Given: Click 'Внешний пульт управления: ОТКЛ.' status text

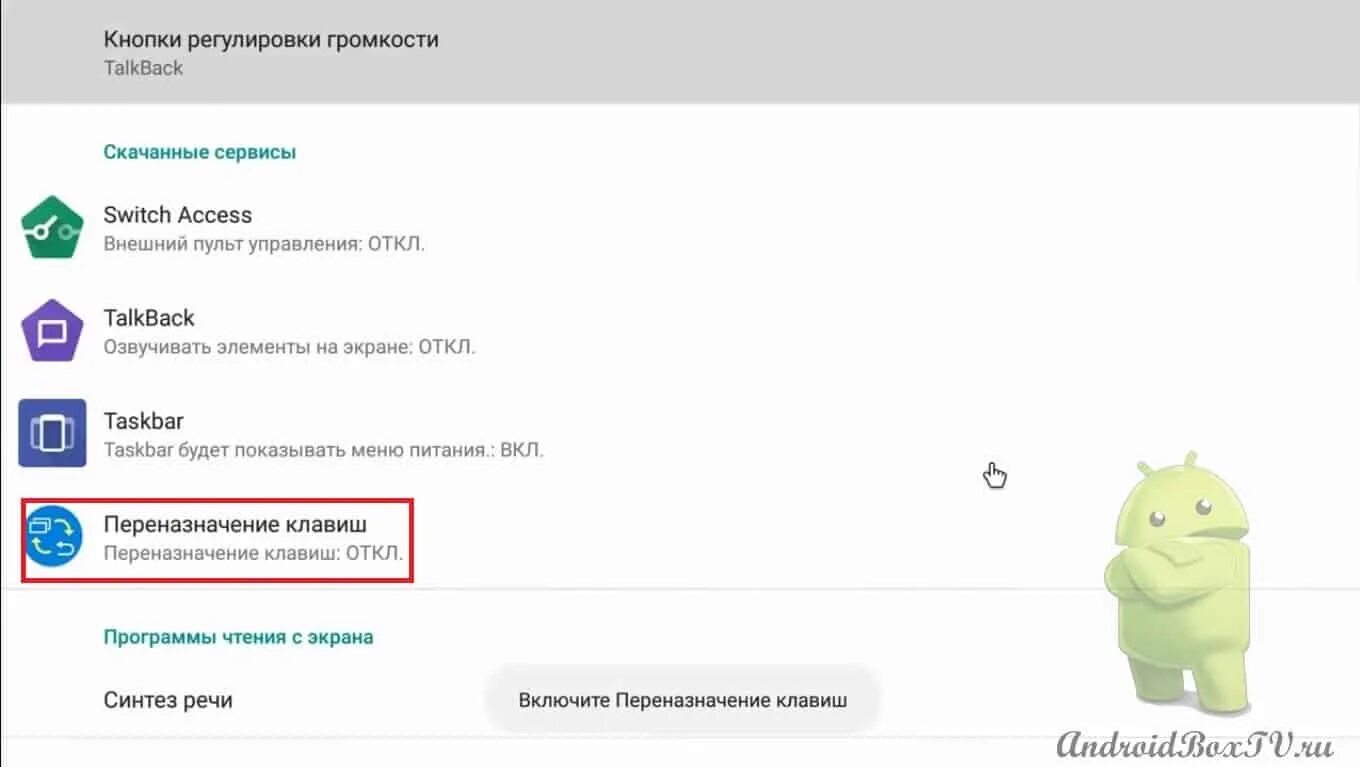Looking at the screenshot, I should pyautogui.click(x=264, y=244).
